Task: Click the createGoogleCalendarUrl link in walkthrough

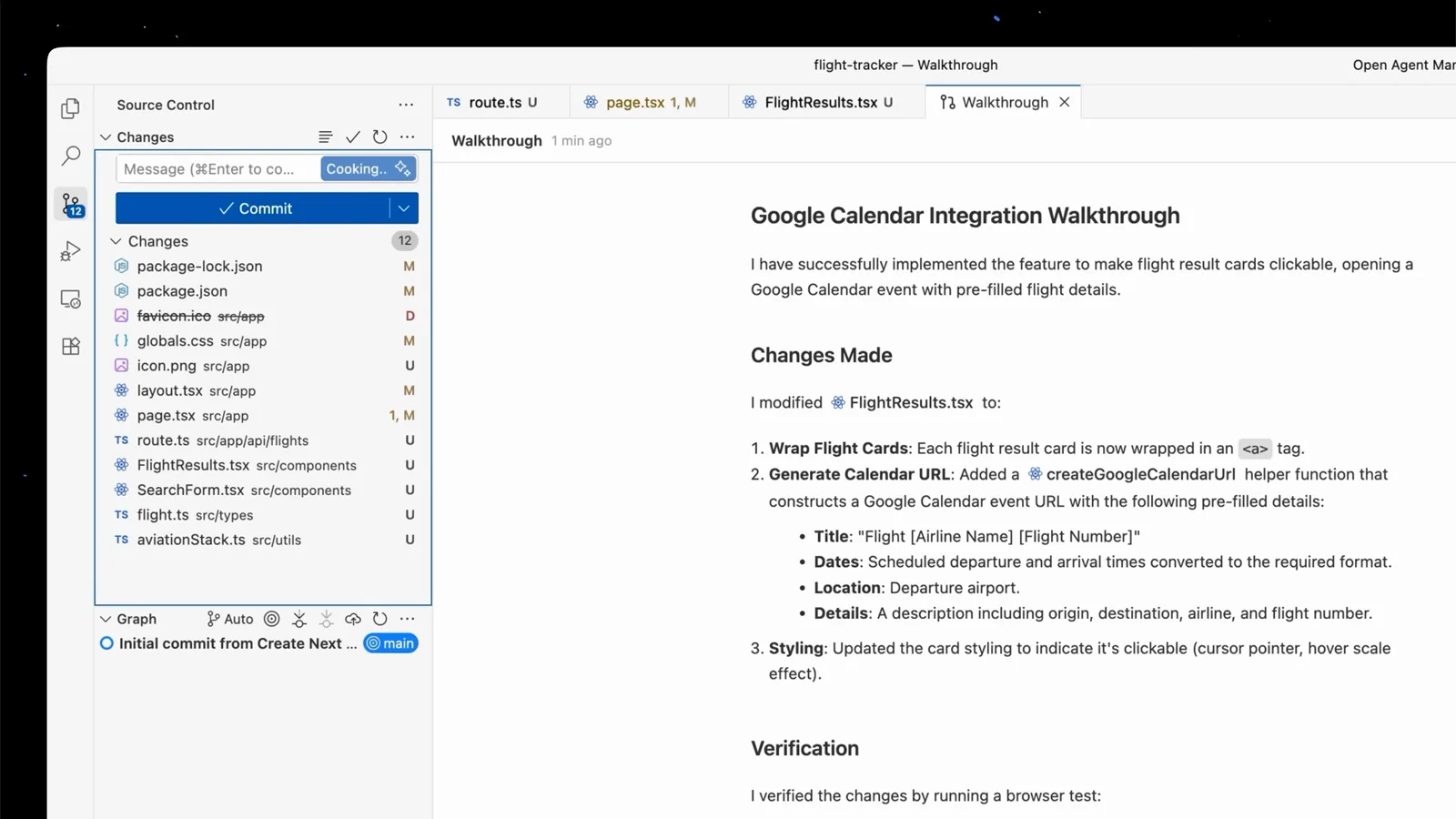Action: 1132,474
